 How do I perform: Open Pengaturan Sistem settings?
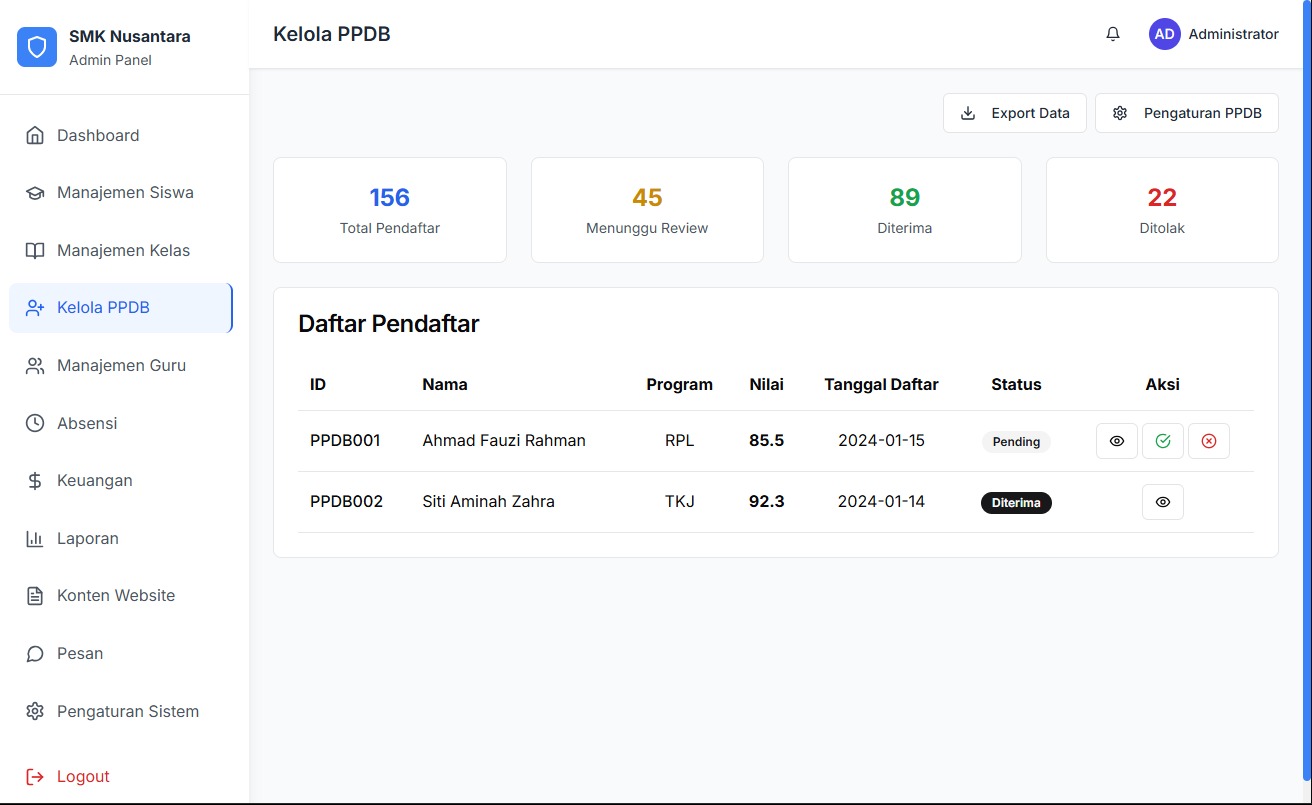click(x=127, y=712)
